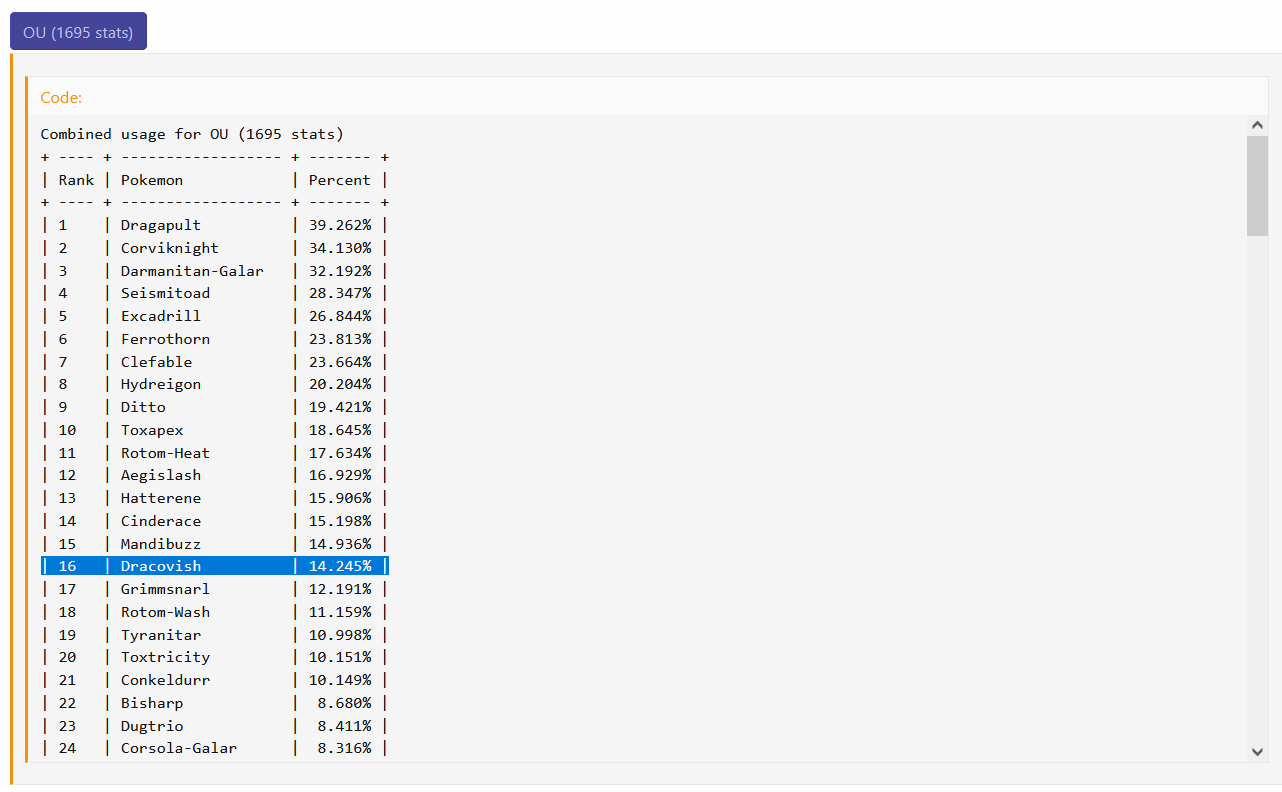Select the Clefable entry
This screenshot has height=792, width=1282.
156,362
